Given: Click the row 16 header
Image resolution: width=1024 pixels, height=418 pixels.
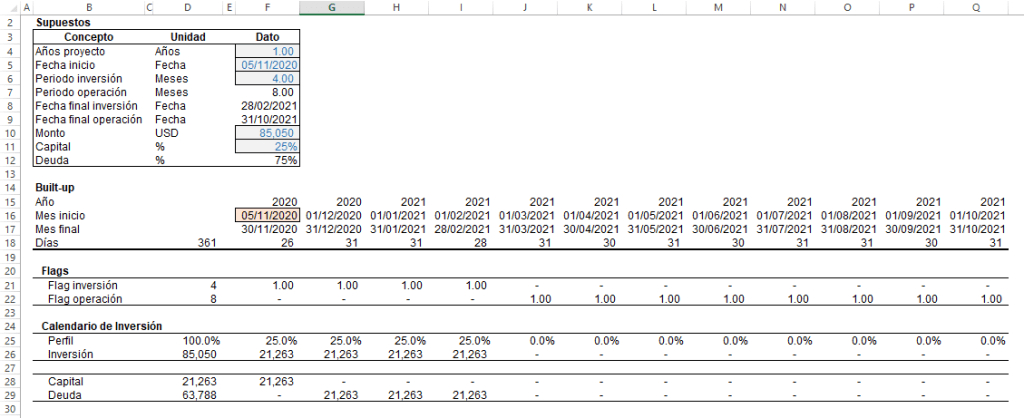Looking at the screenshot, I should point(10,215).
